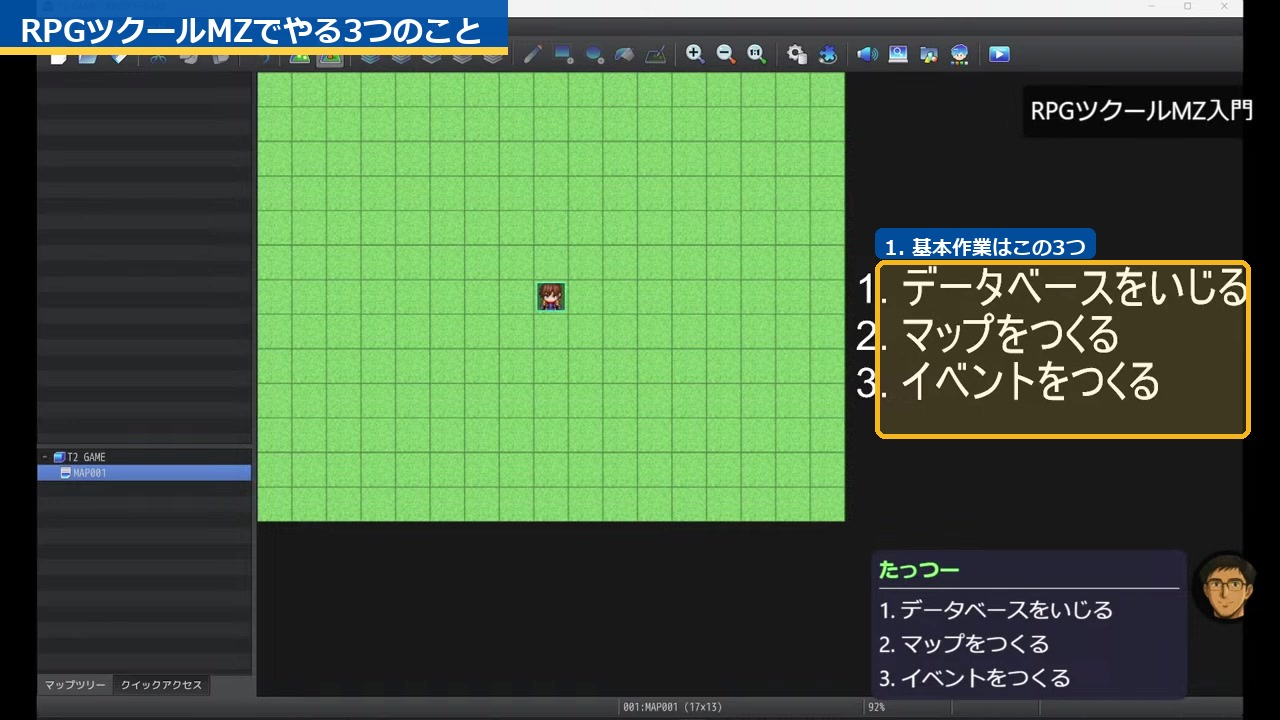Zoom in on the map

695,55
